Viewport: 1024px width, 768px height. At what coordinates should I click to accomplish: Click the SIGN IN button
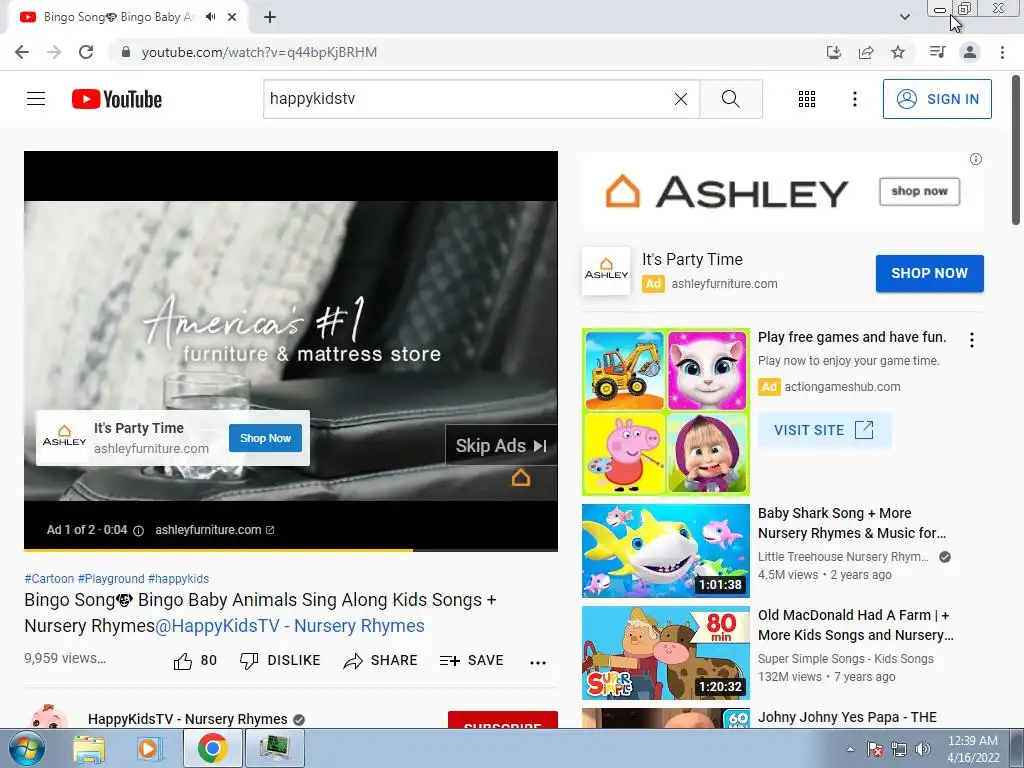coord(937,99)
